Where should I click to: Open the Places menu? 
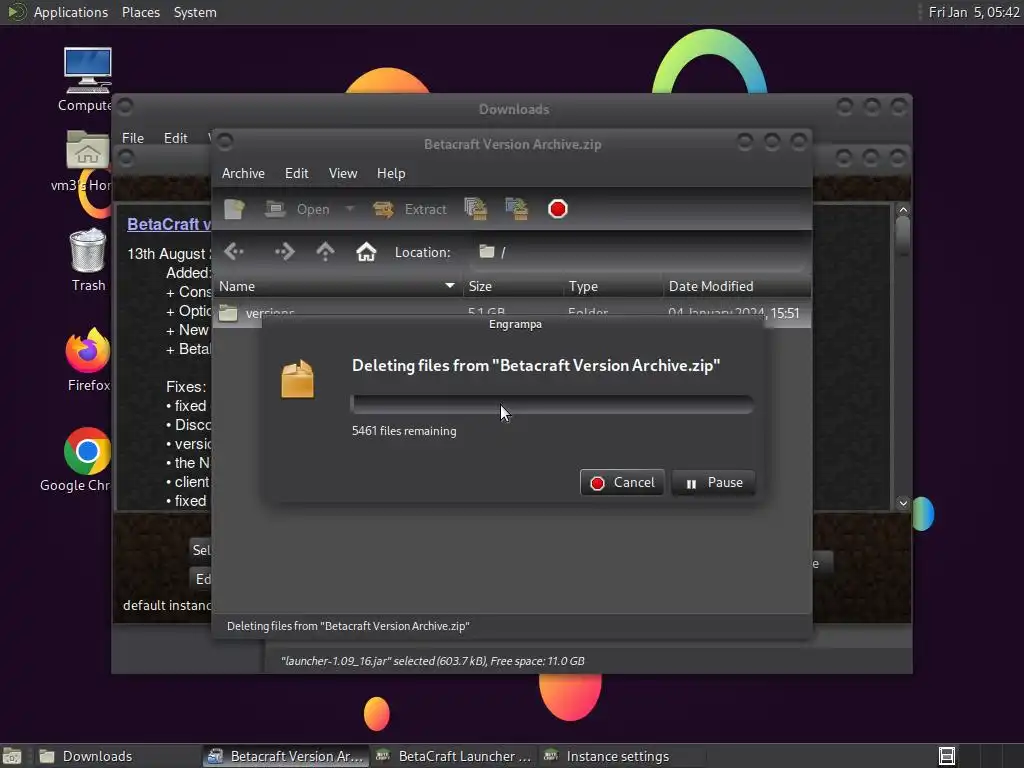[140, 12]
